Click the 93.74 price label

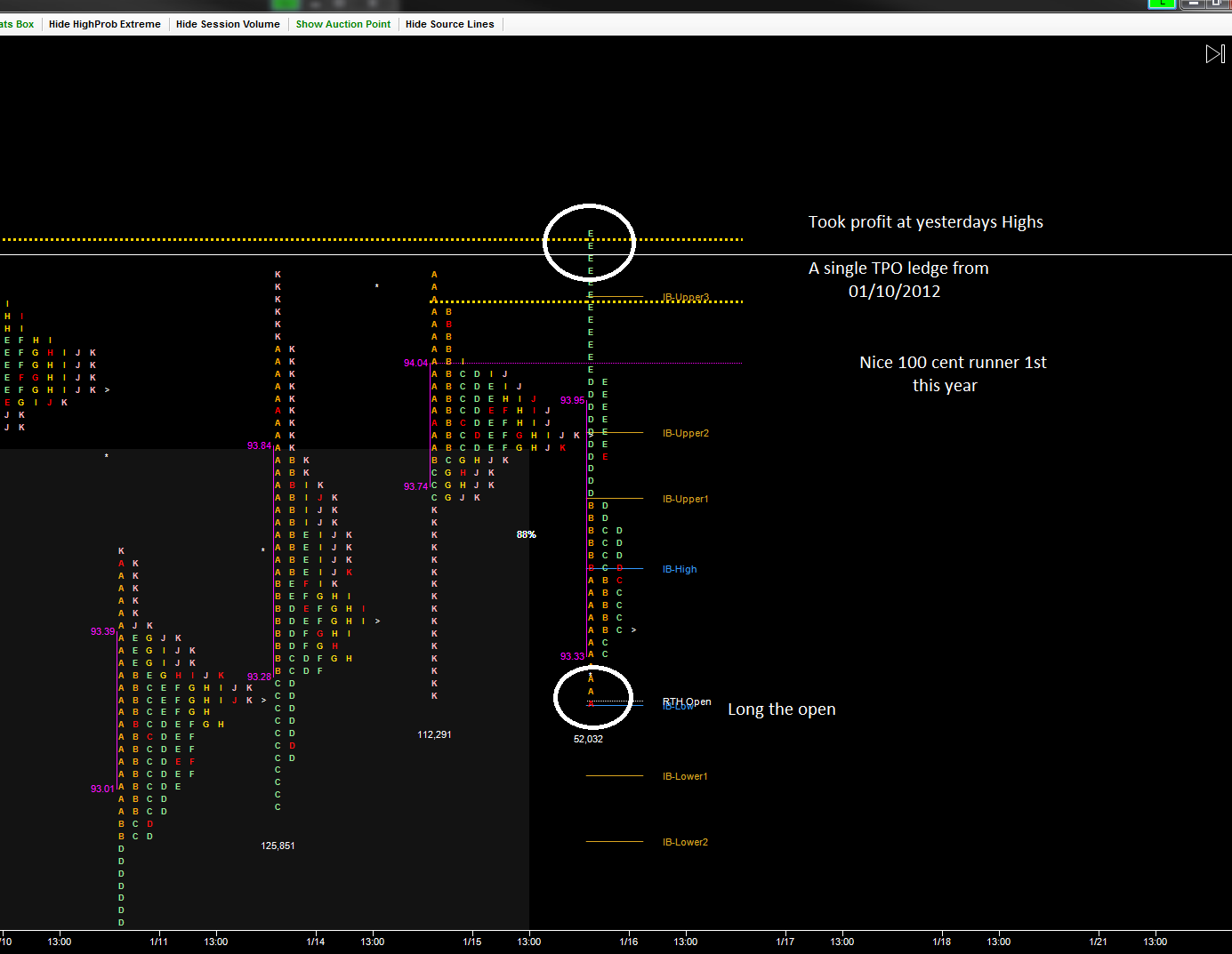(415, 486)
